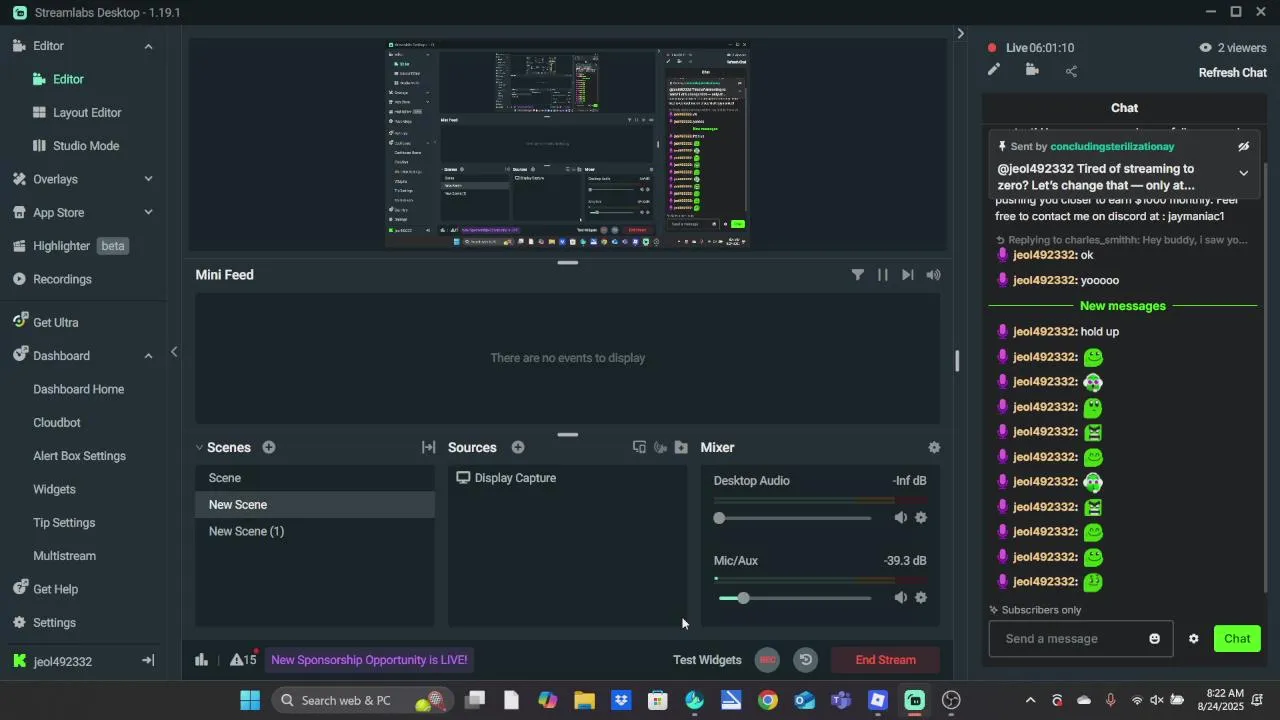Add a new source with the plus icon
This screenshot has height=720, width=1280.
pyautogui.click(x=518, y=448)
